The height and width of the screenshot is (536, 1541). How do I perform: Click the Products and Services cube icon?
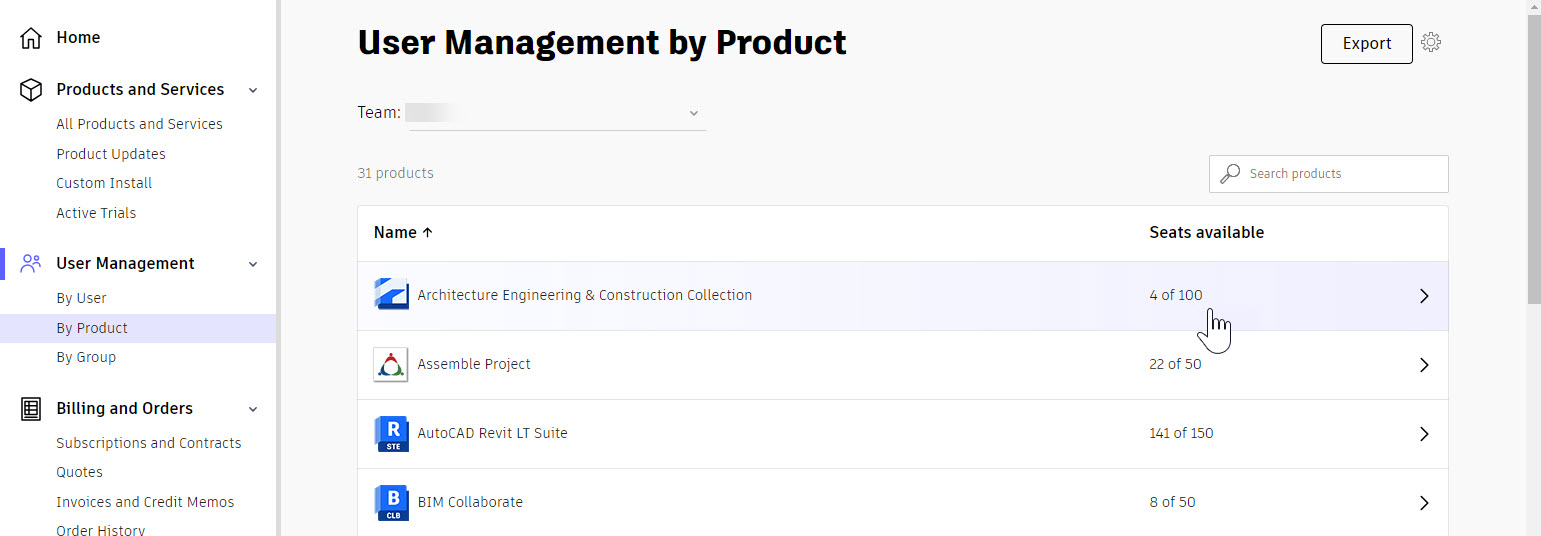point(31,90)
